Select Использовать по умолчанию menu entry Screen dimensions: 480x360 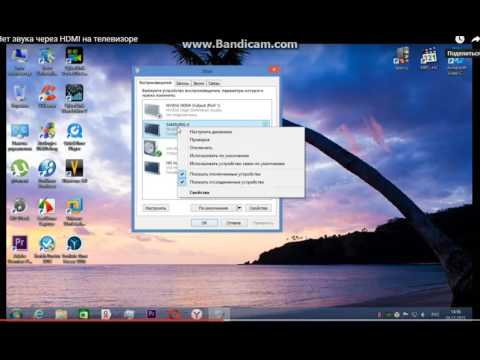[219, 156]
